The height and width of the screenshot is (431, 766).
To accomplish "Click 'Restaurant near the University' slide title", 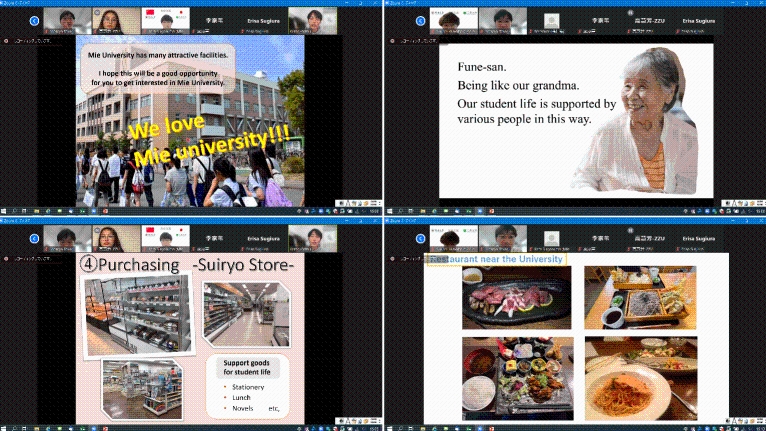I will pos(496,259).
